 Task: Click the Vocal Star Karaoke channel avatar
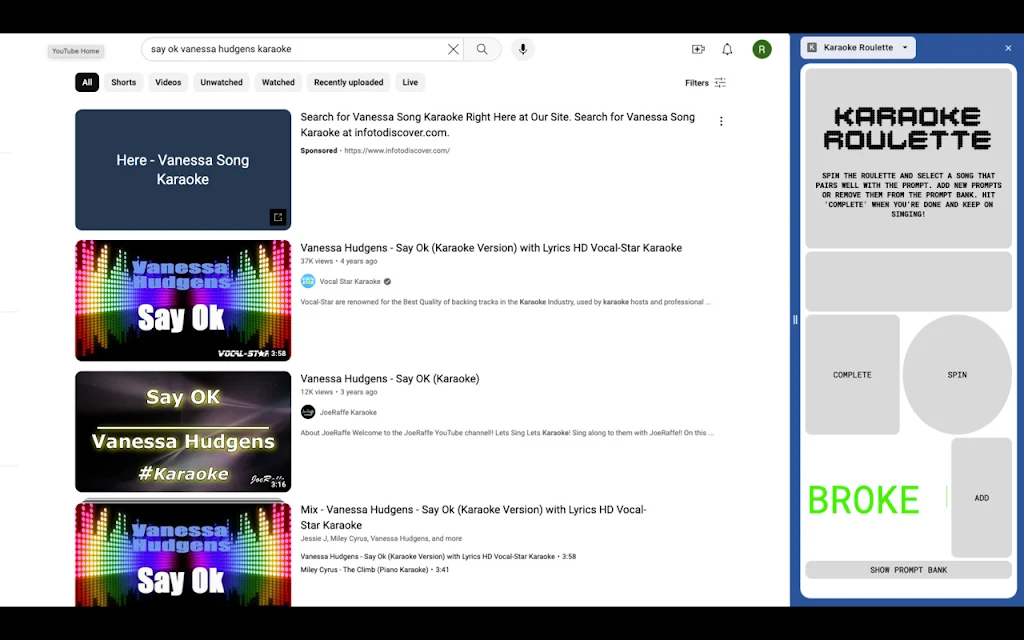(308, 281)
